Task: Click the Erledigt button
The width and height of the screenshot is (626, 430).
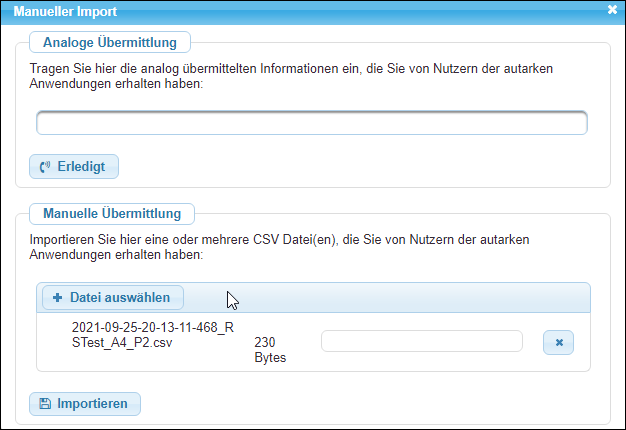Action: coord(74,166)
